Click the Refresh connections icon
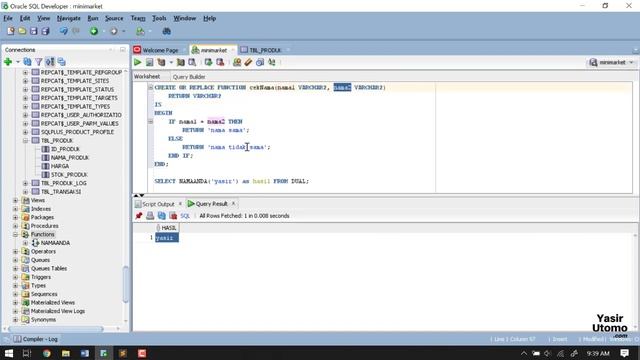 click(x=27, y=62)
